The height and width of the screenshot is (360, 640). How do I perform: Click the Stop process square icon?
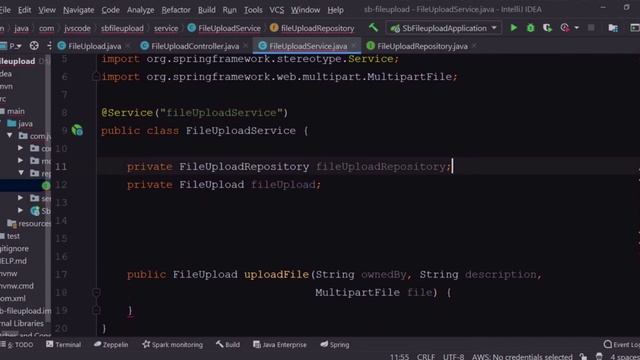591,28
